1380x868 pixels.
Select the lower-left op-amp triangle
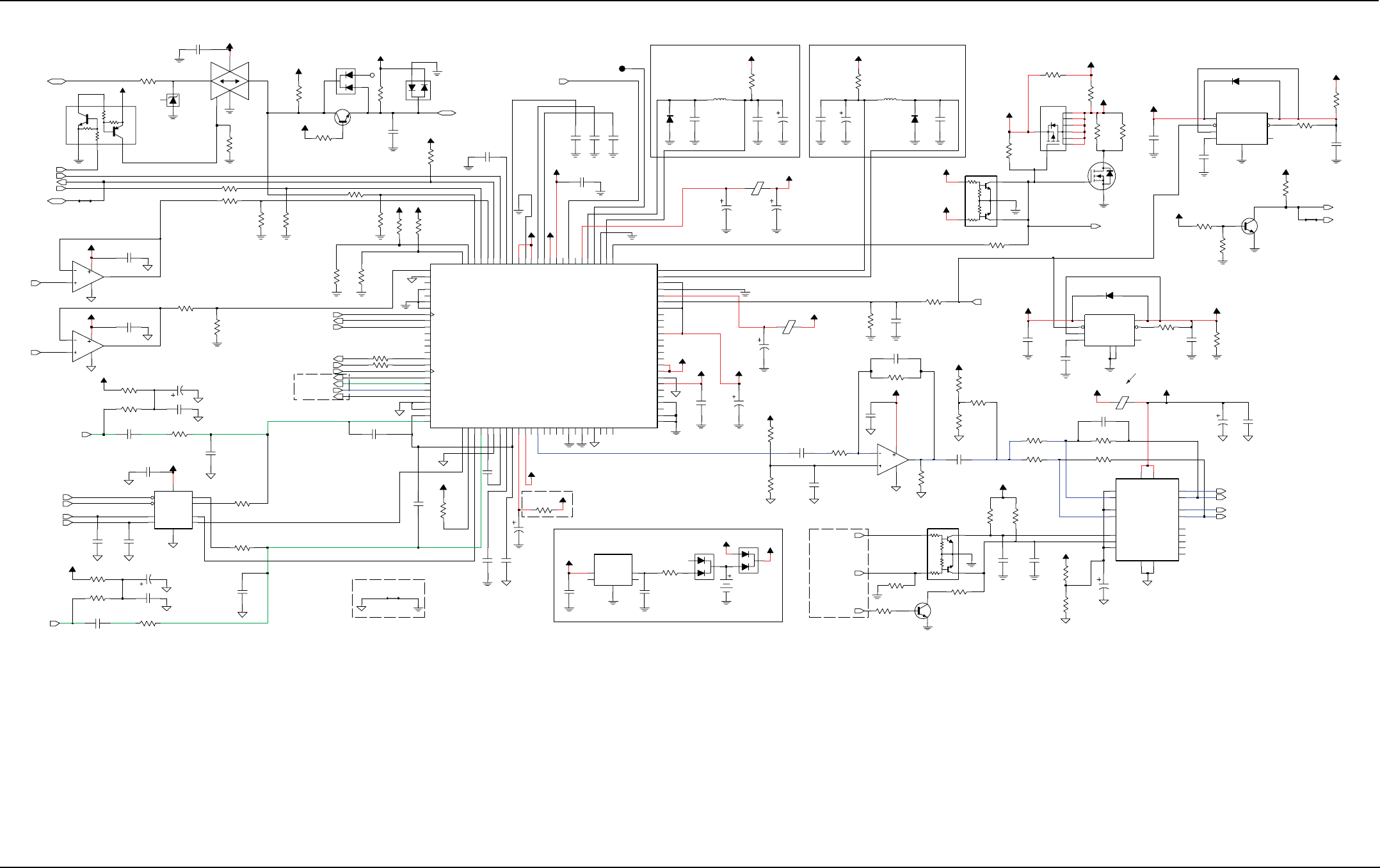click(x=88, y=346)
